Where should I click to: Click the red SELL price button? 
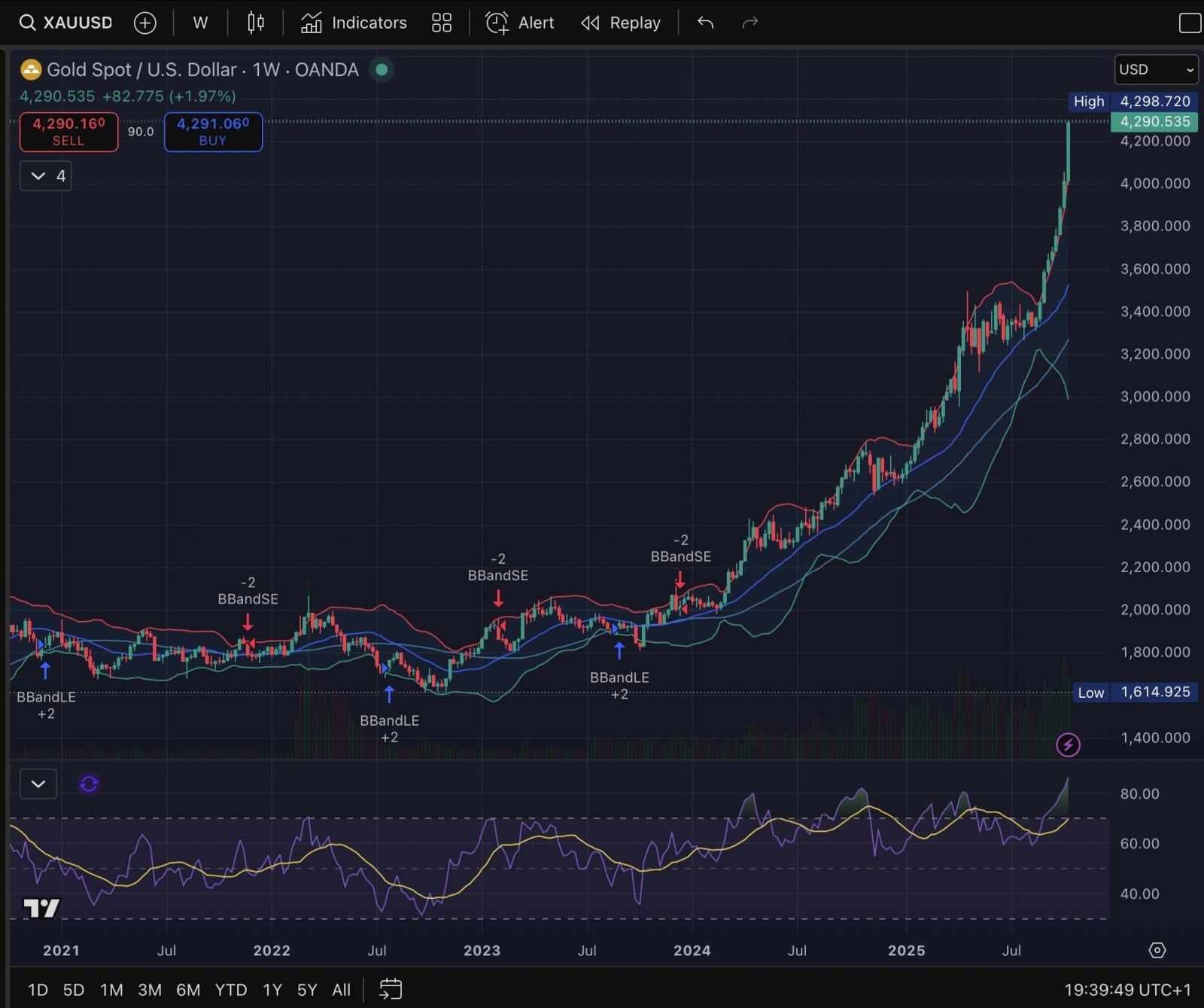[68, 132]
